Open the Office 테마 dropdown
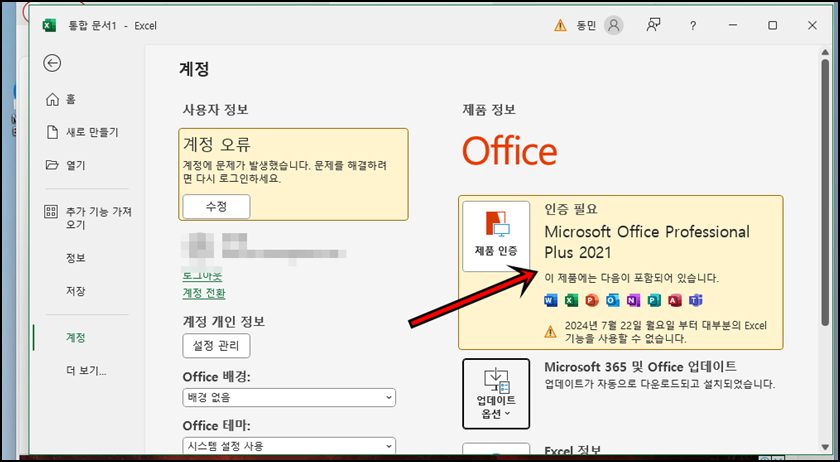840x462 pixels. 289,446
